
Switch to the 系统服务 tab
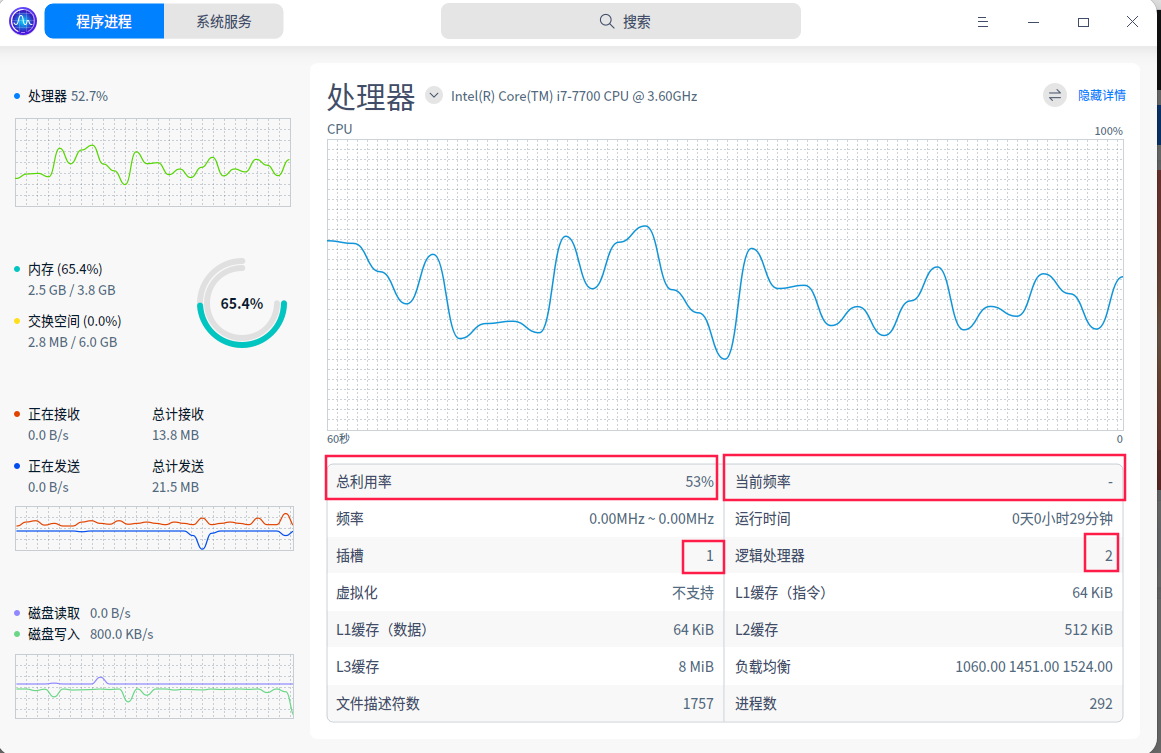tap(222, 21)
